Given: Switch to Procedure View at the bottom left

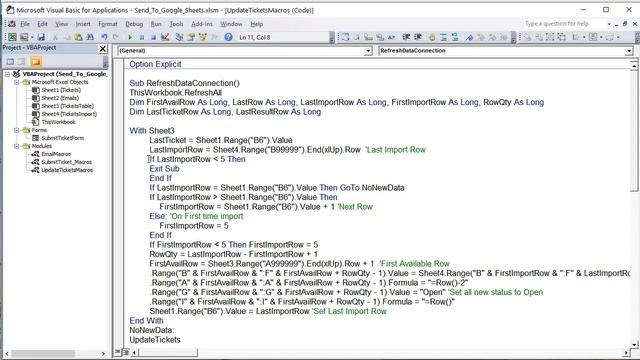Looking at the screenshot, I should (118, 352).
